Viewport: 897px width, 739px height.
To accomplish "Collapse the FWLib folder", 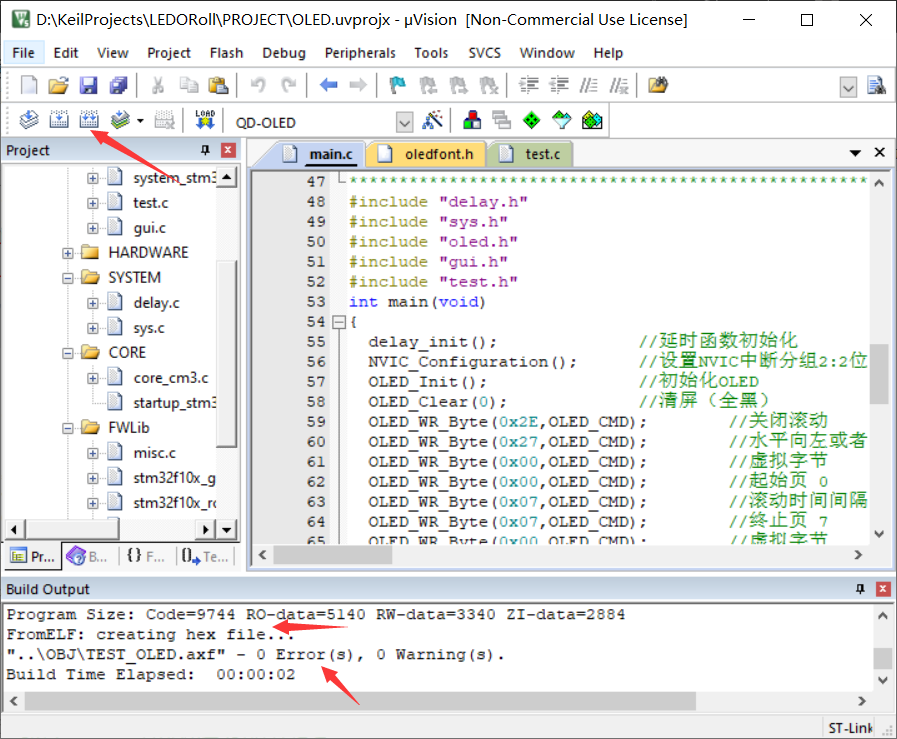I will (68, 428).
